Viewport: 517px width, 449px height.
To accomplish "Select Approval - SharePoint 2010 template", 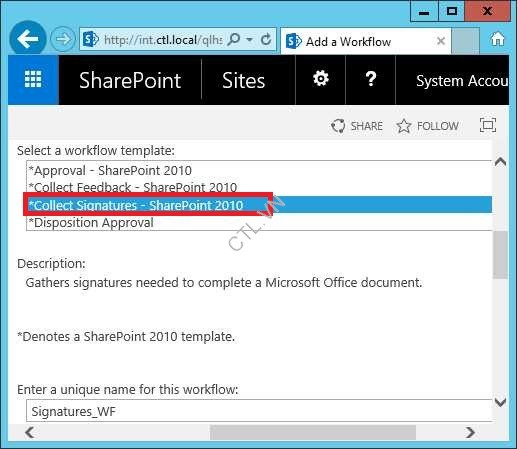I will [259, 170].
